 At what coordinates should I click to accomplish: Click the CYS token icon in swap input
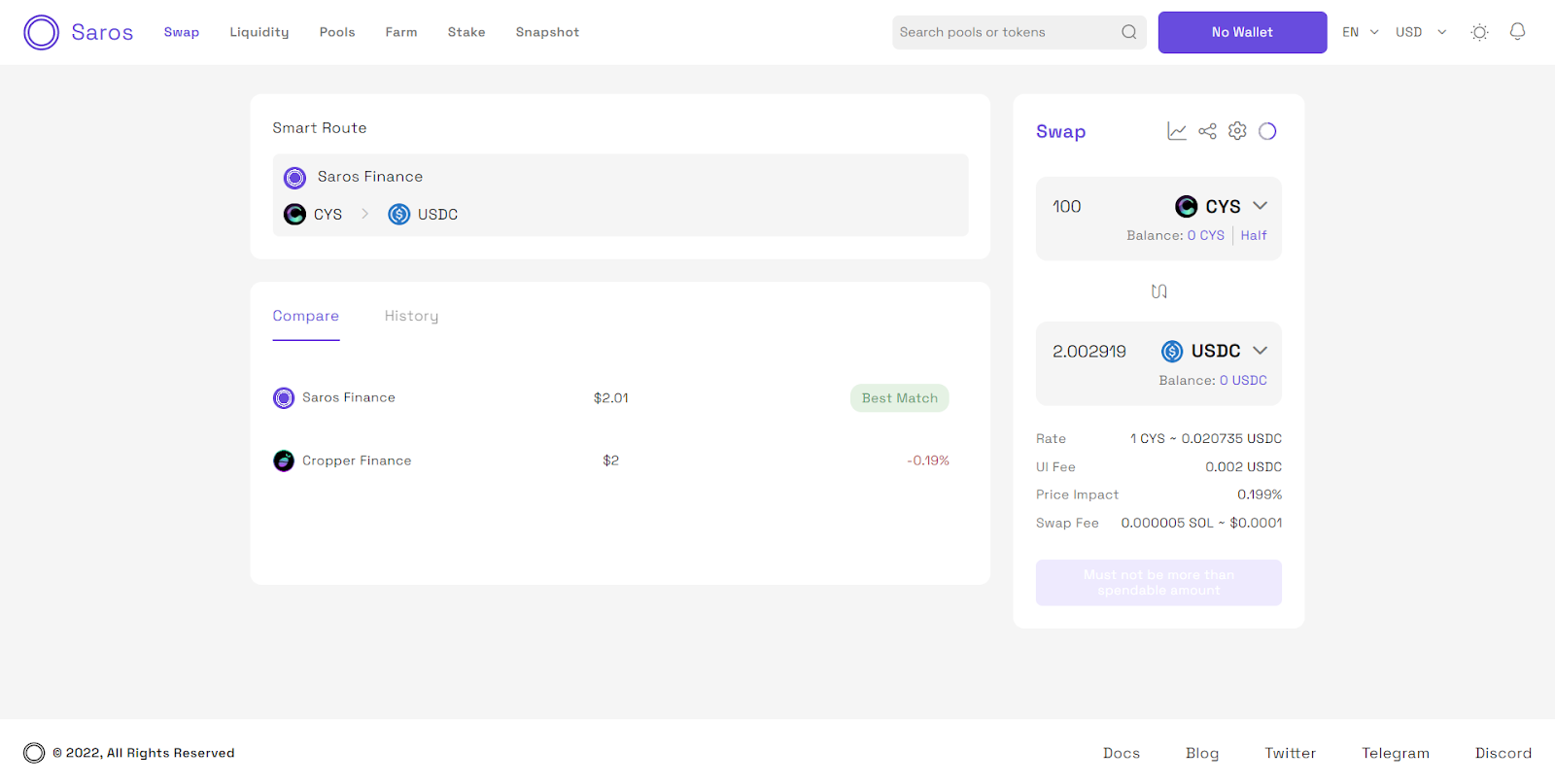click(1186, 206)
